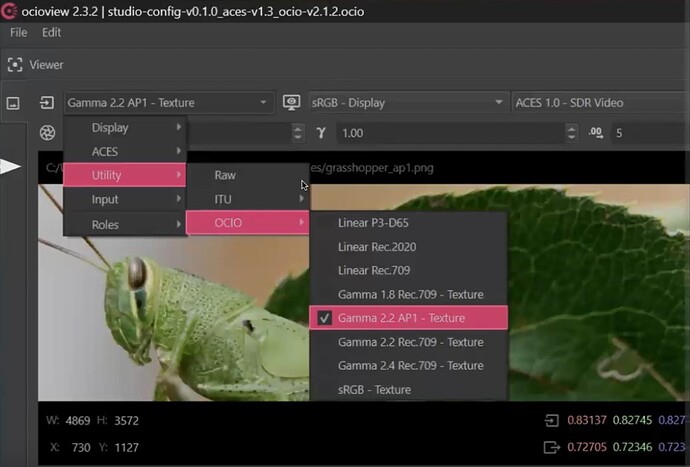Click the Y coordinate value 1127
Image resolution: width=690 pixels, height=467 pixels.
coord(127,448)
